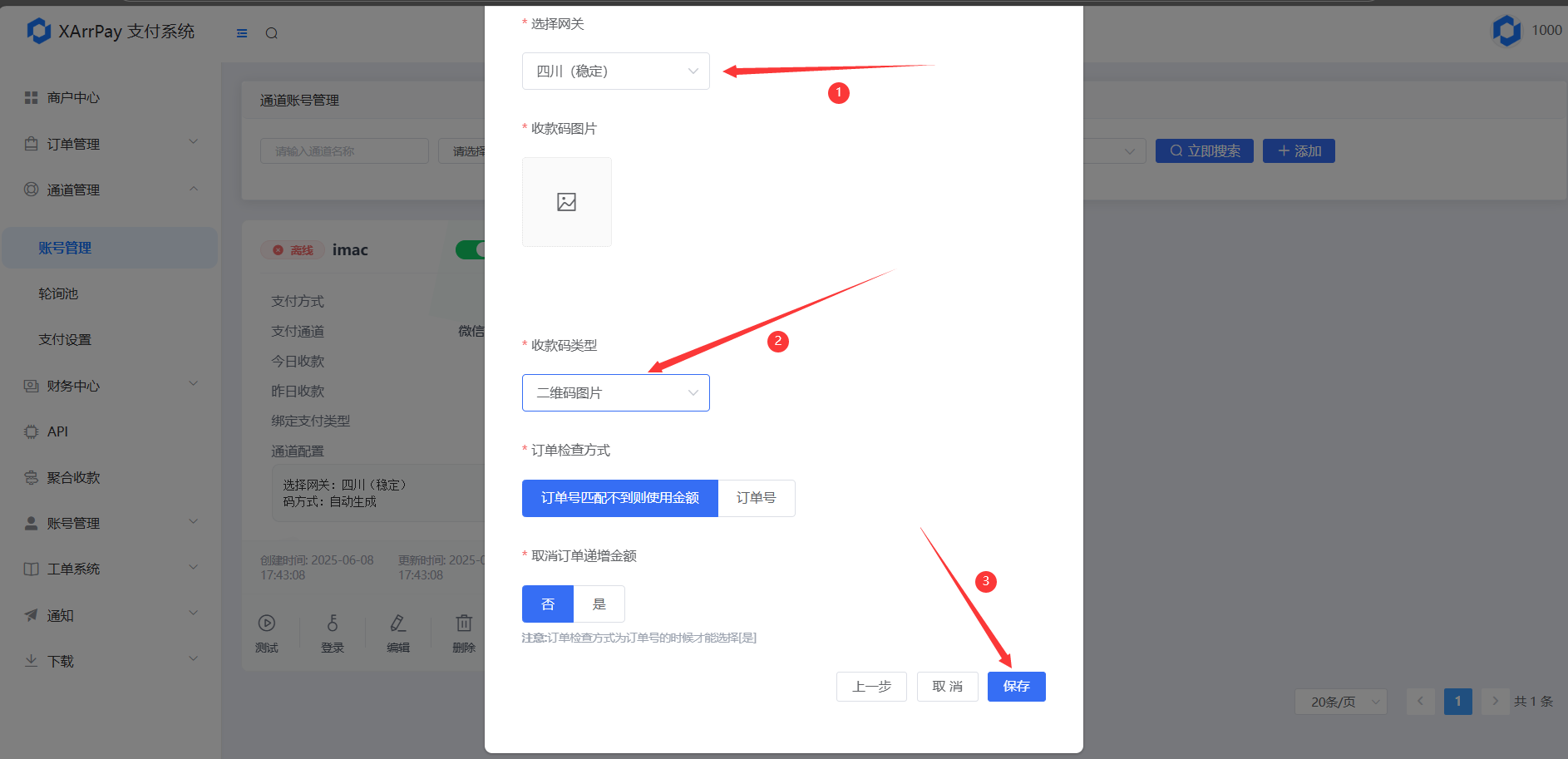
Task: Click the 聚合收款 sidebar item
Action: coord(73,477)
